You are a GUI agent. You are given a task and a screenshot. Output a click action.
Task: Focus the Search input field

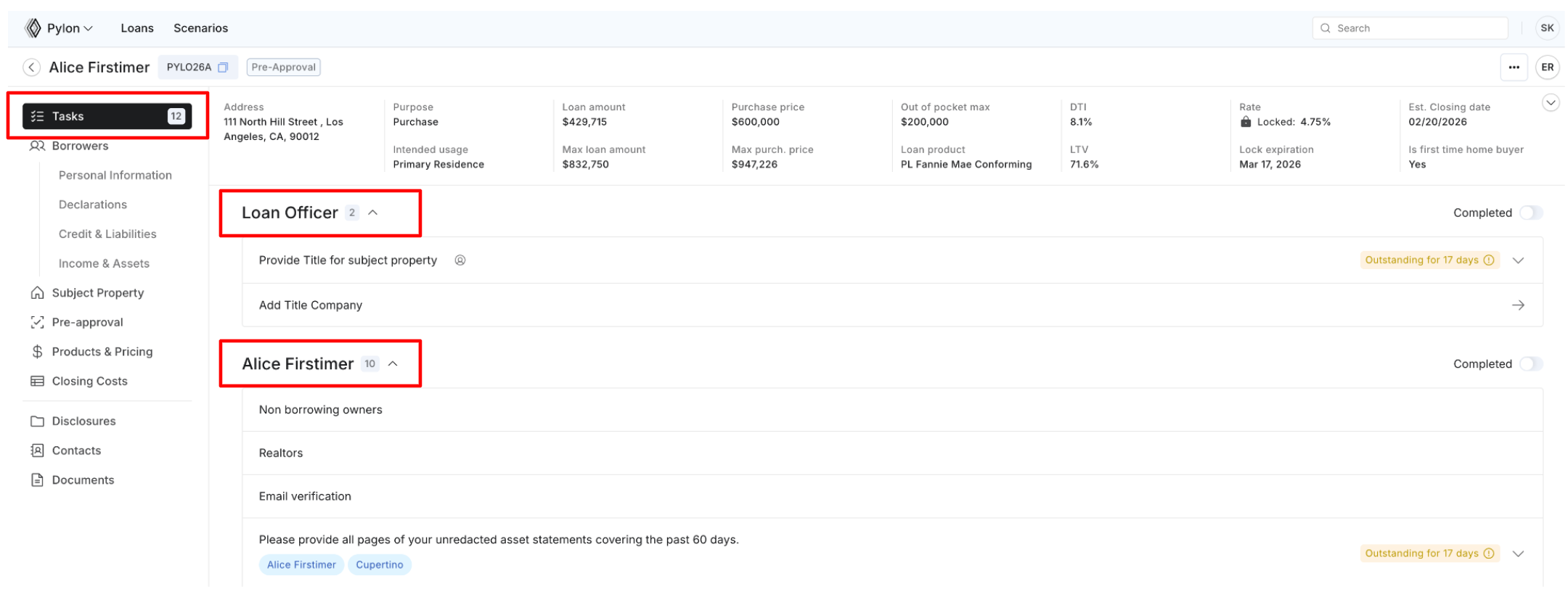pyautogui.click(x=1410, y=28)
